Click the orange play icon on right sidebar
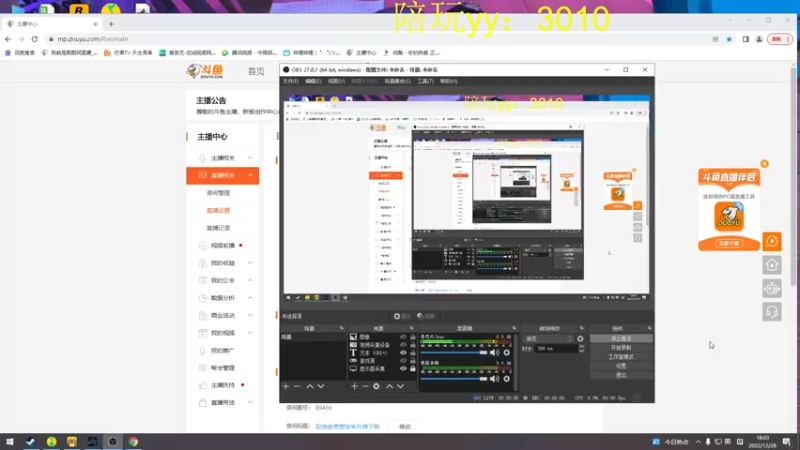 (772, 241)
